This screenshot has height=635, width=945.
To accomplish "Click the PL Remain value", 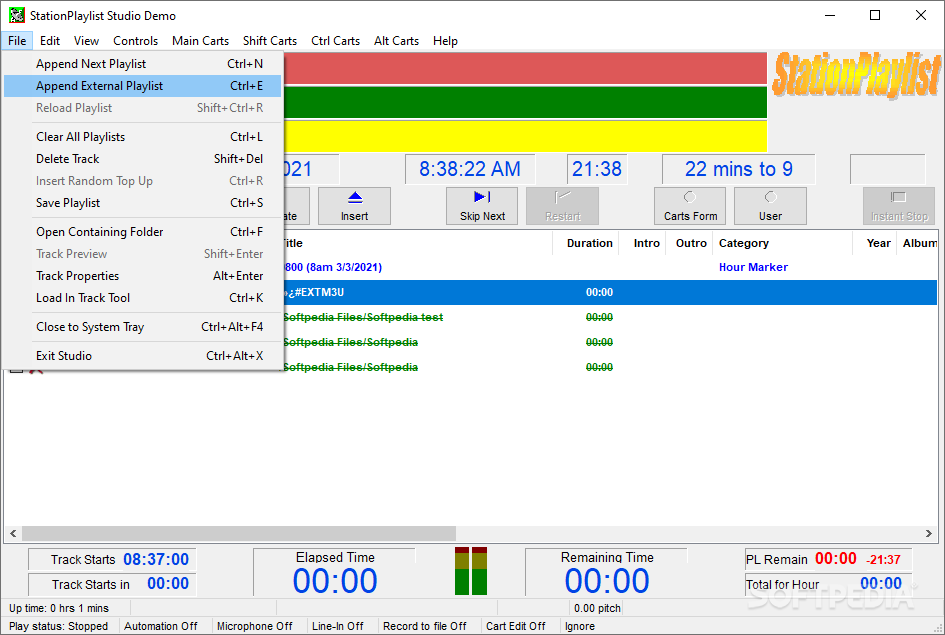I will [x=835, y=559].
